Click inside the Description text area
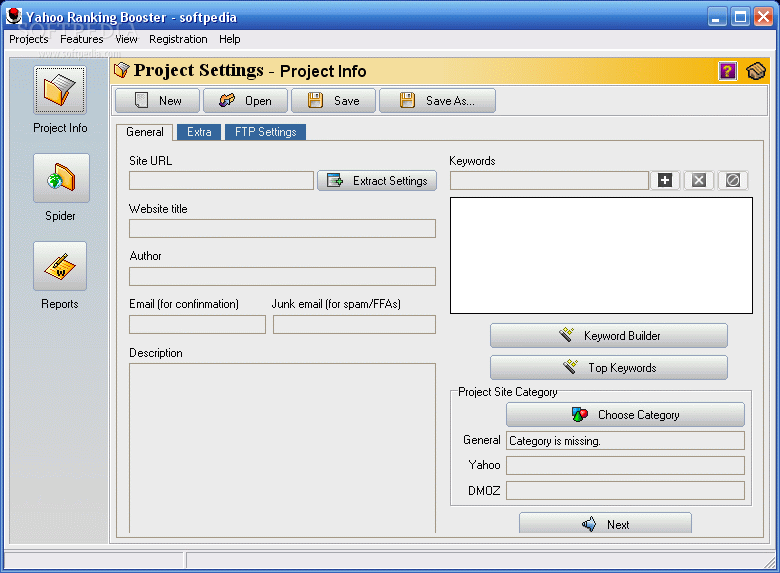The image size is (780, 573). 283,448
